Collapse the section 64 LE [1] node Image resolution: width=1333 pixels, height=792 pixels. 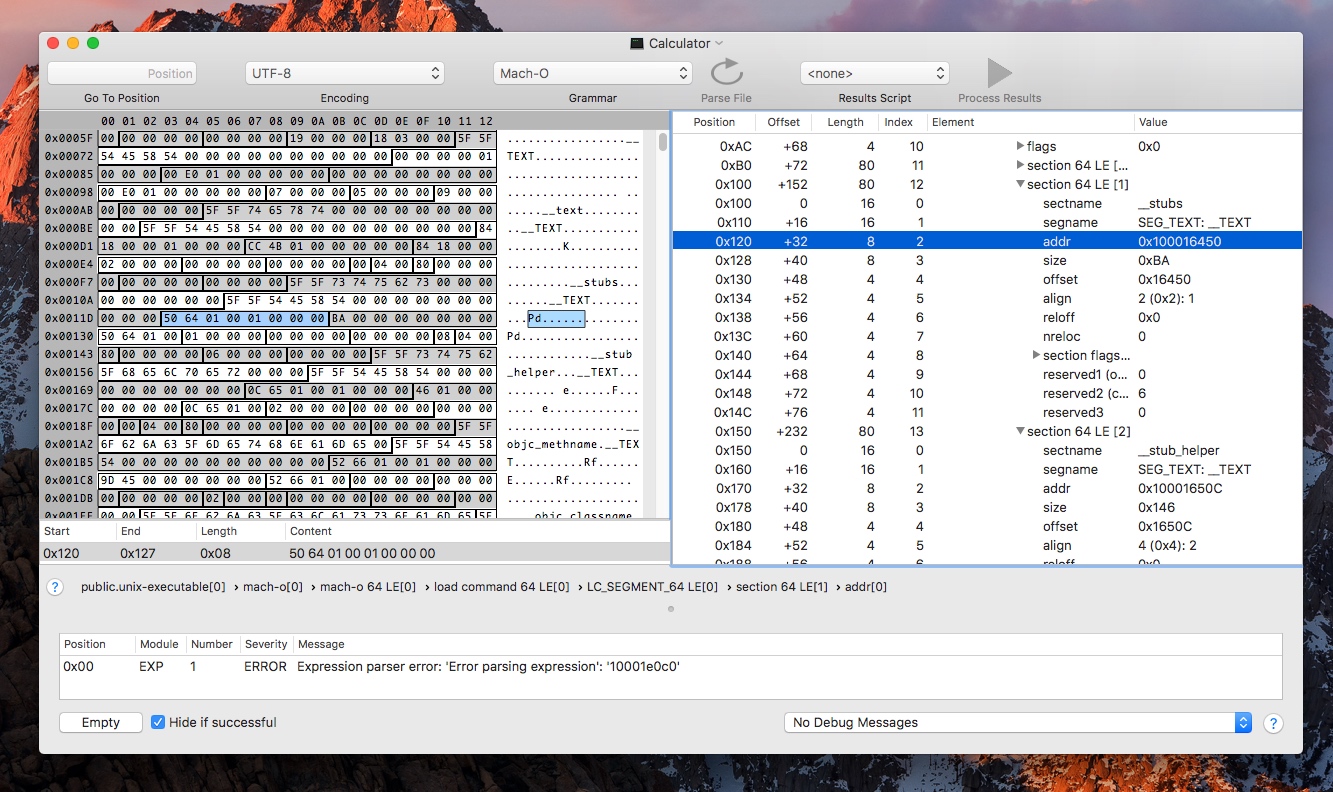coord(1020,184)
